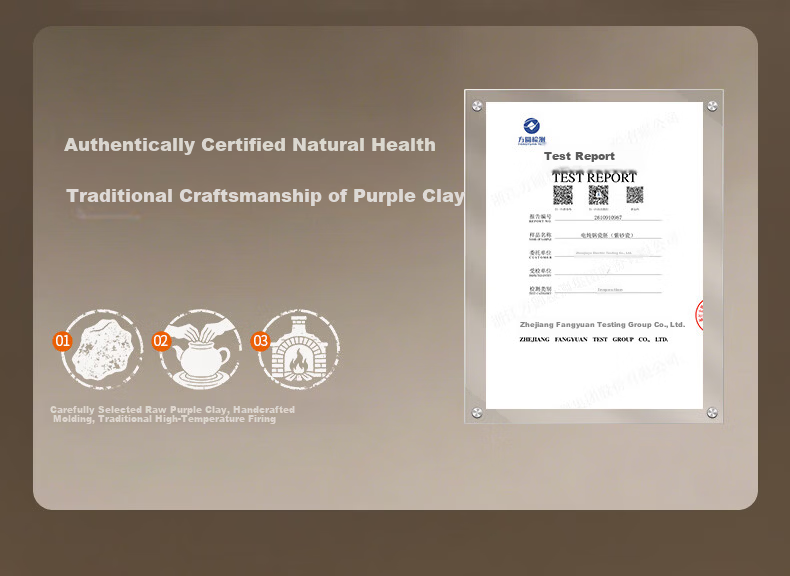Click the test category field on report
The height and width of the screenshot is (576, 790).
610,290
